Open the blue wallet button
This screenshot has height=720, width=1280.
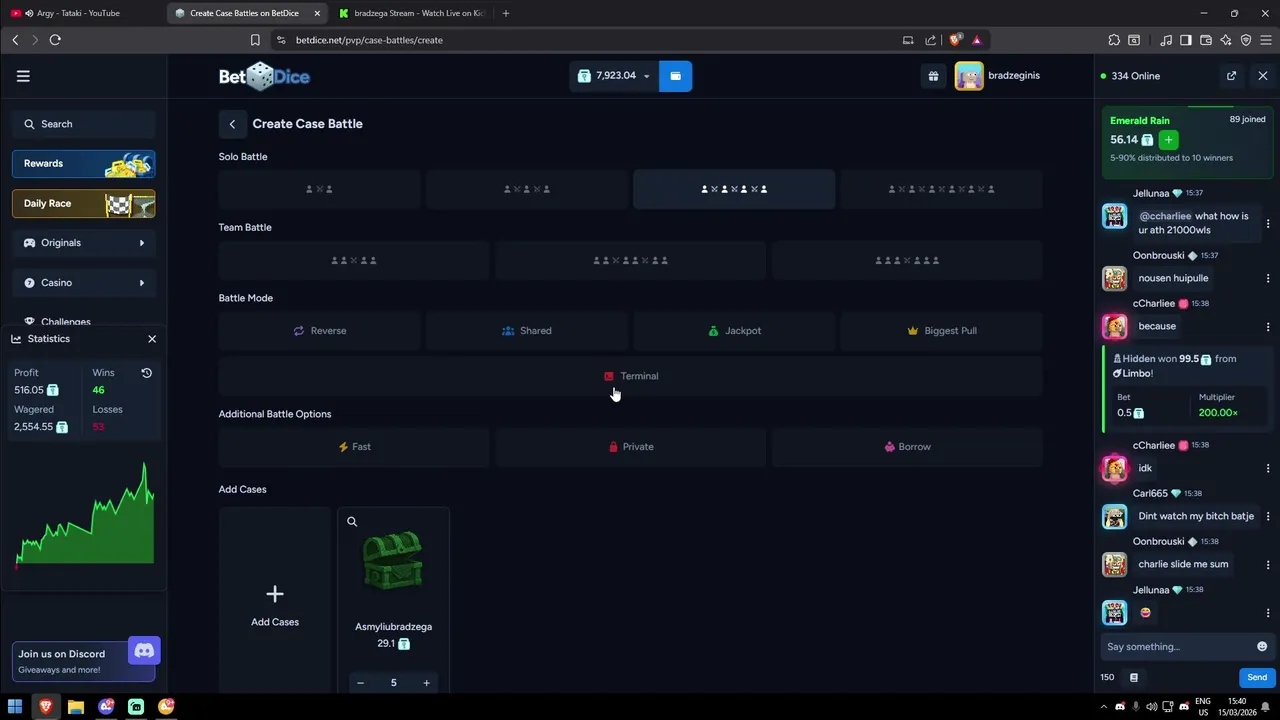675,76
